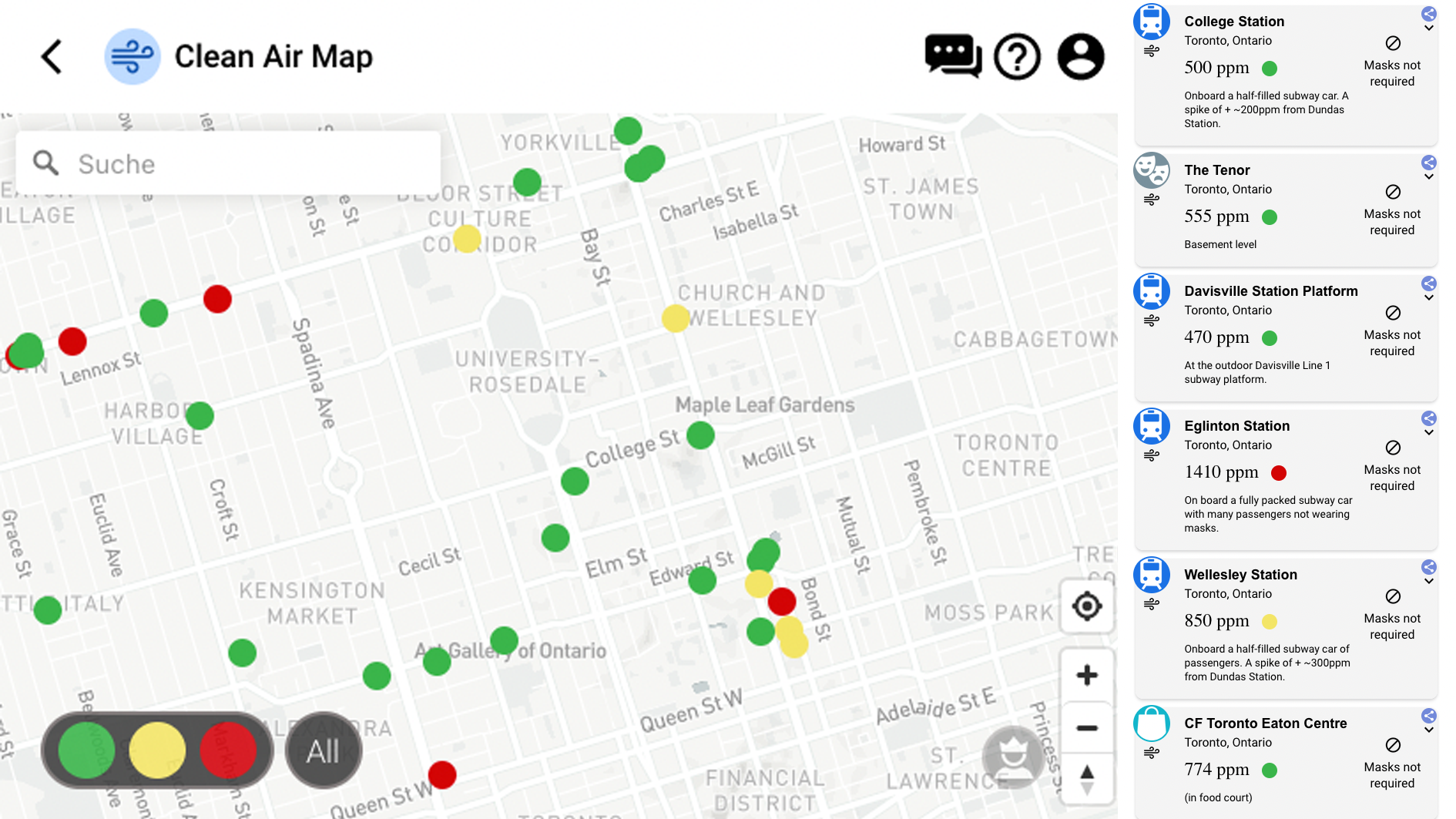Share the College Station entry
1456x819 pixels.
[x=1428, y=14]
